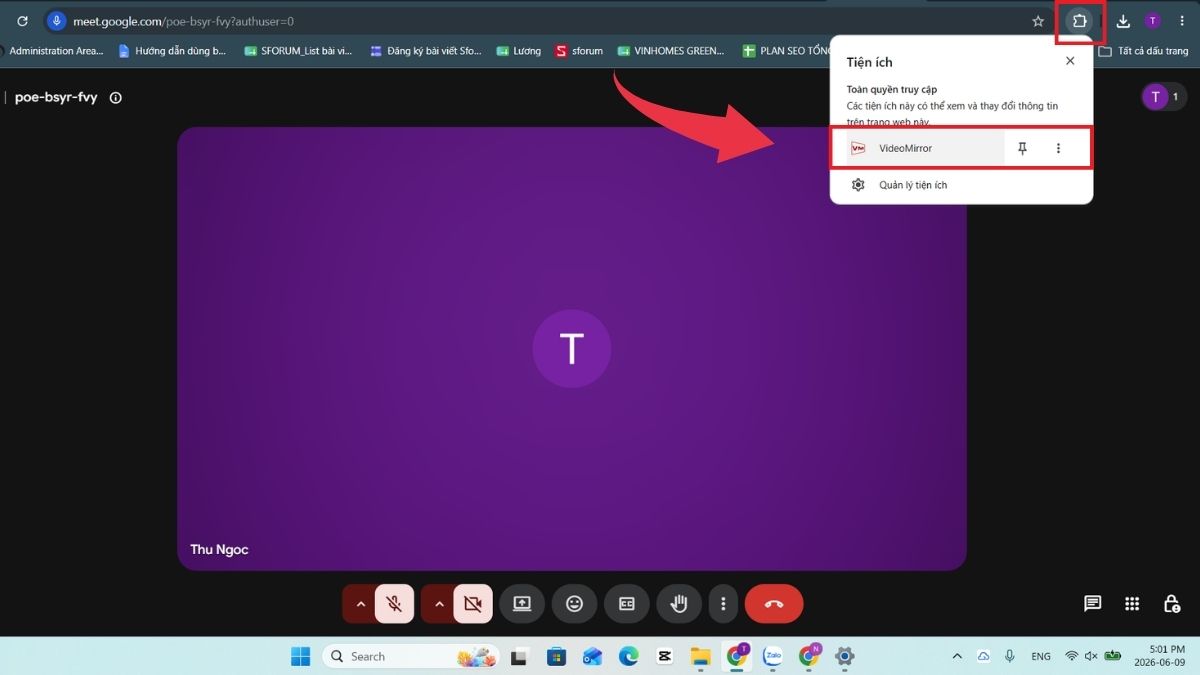The height and width of the screenshot is (675, 1200).
Task: Open Chrome three-dot menu
Action: point(1182,21)
